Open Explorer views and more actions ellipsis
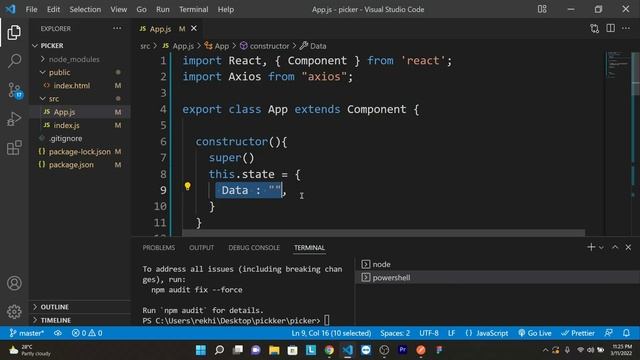This screenshot has height=360, width=640. pyautogui.click(x=117, y=28)
